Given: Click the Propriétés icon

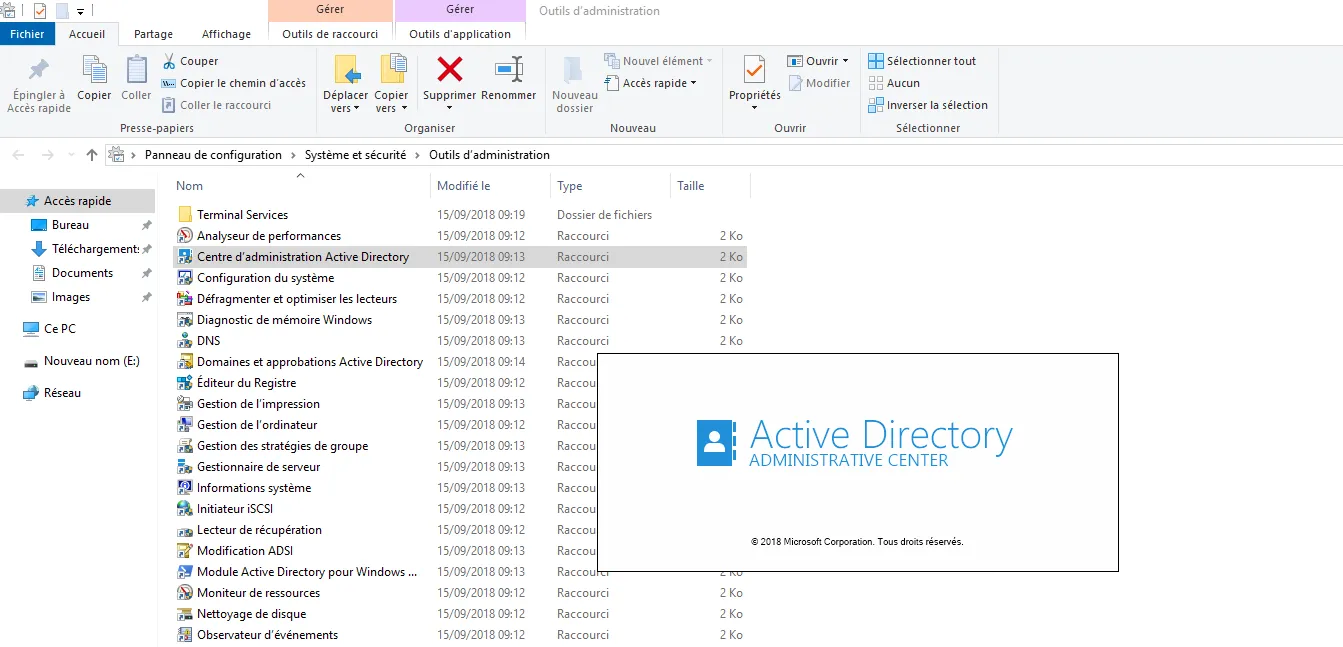Looking at the screenshot, I should pos(754,70).
